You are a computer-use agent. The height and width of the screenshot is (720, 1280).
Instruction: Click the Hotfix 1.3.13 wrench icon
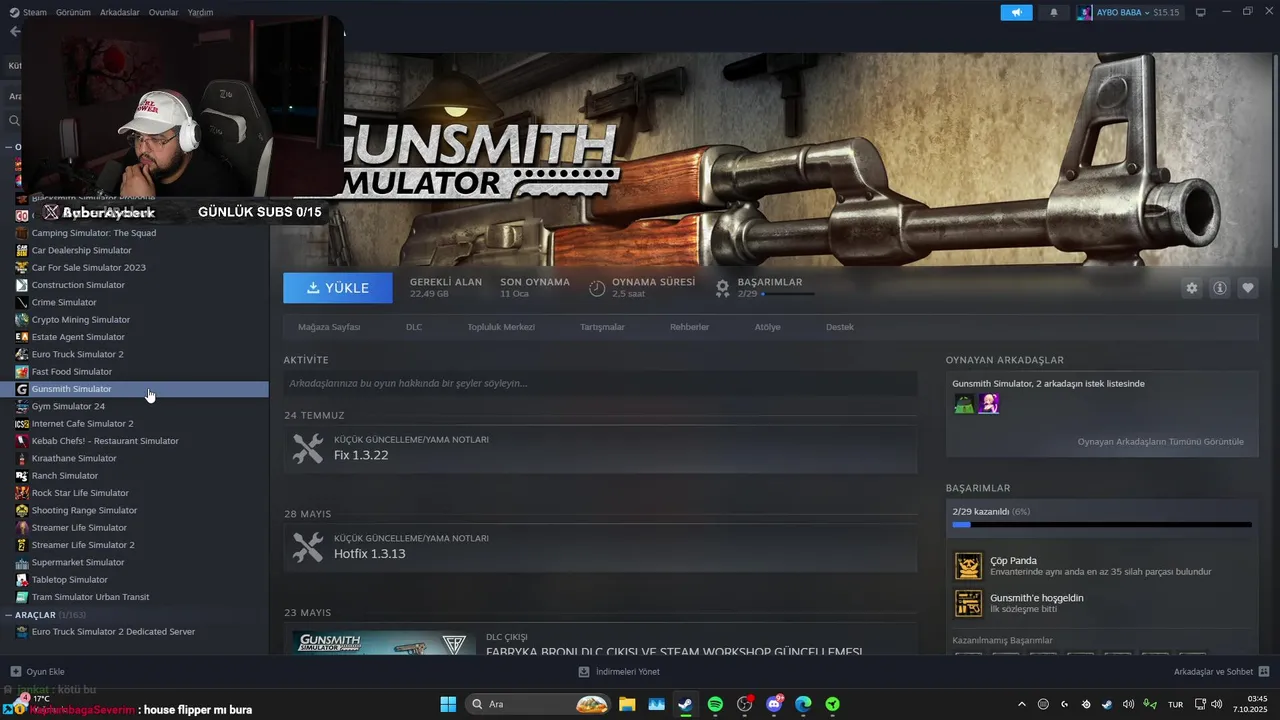click(308, 546)
